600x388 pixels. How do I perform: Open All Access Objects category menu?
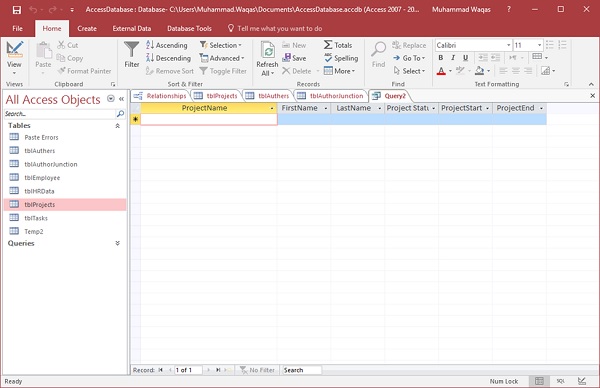(111, 99)
